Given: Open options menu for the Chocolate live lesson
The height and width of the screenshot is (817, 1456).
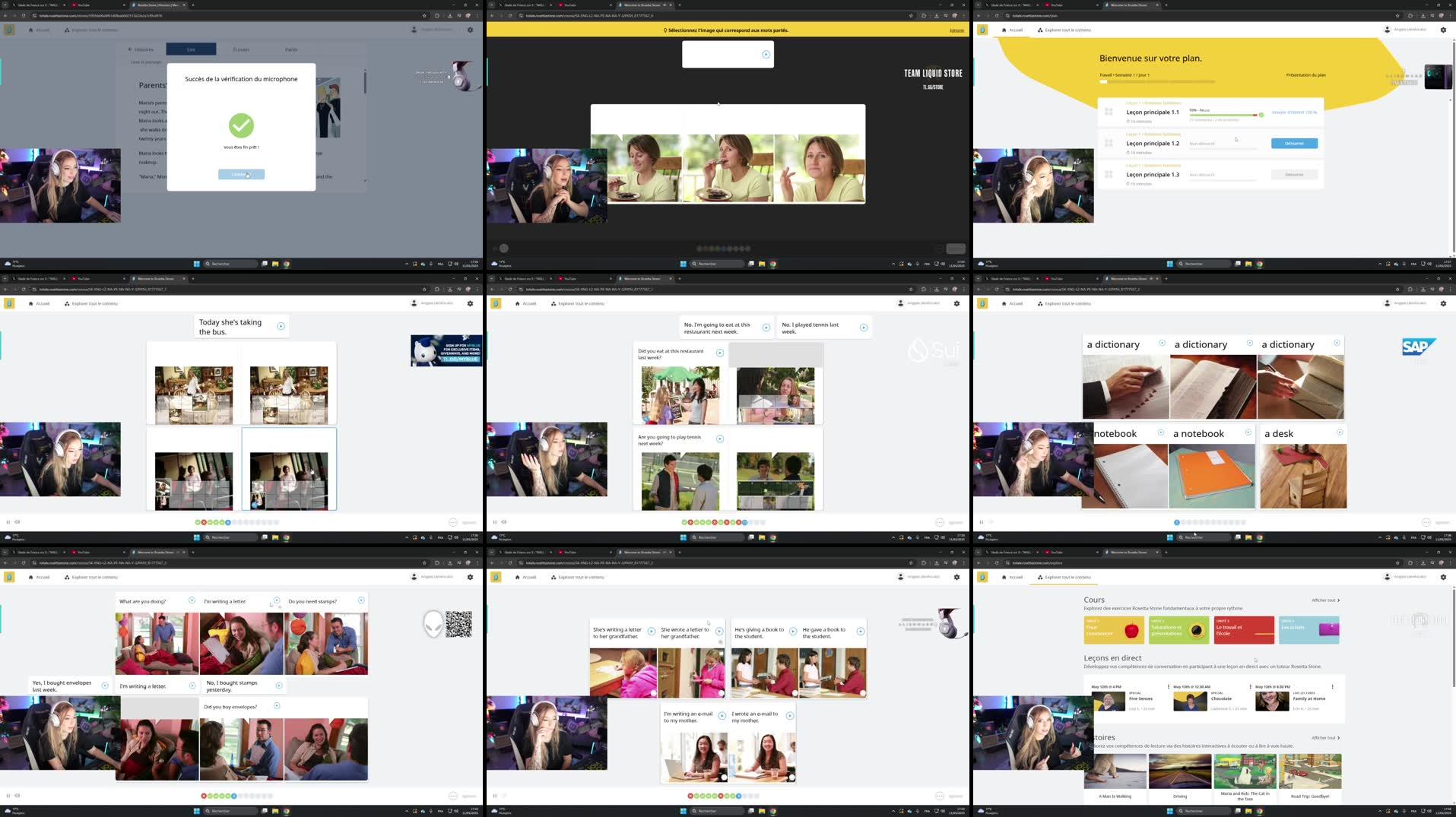Looking at the screenshot, I should (1250, 686).
